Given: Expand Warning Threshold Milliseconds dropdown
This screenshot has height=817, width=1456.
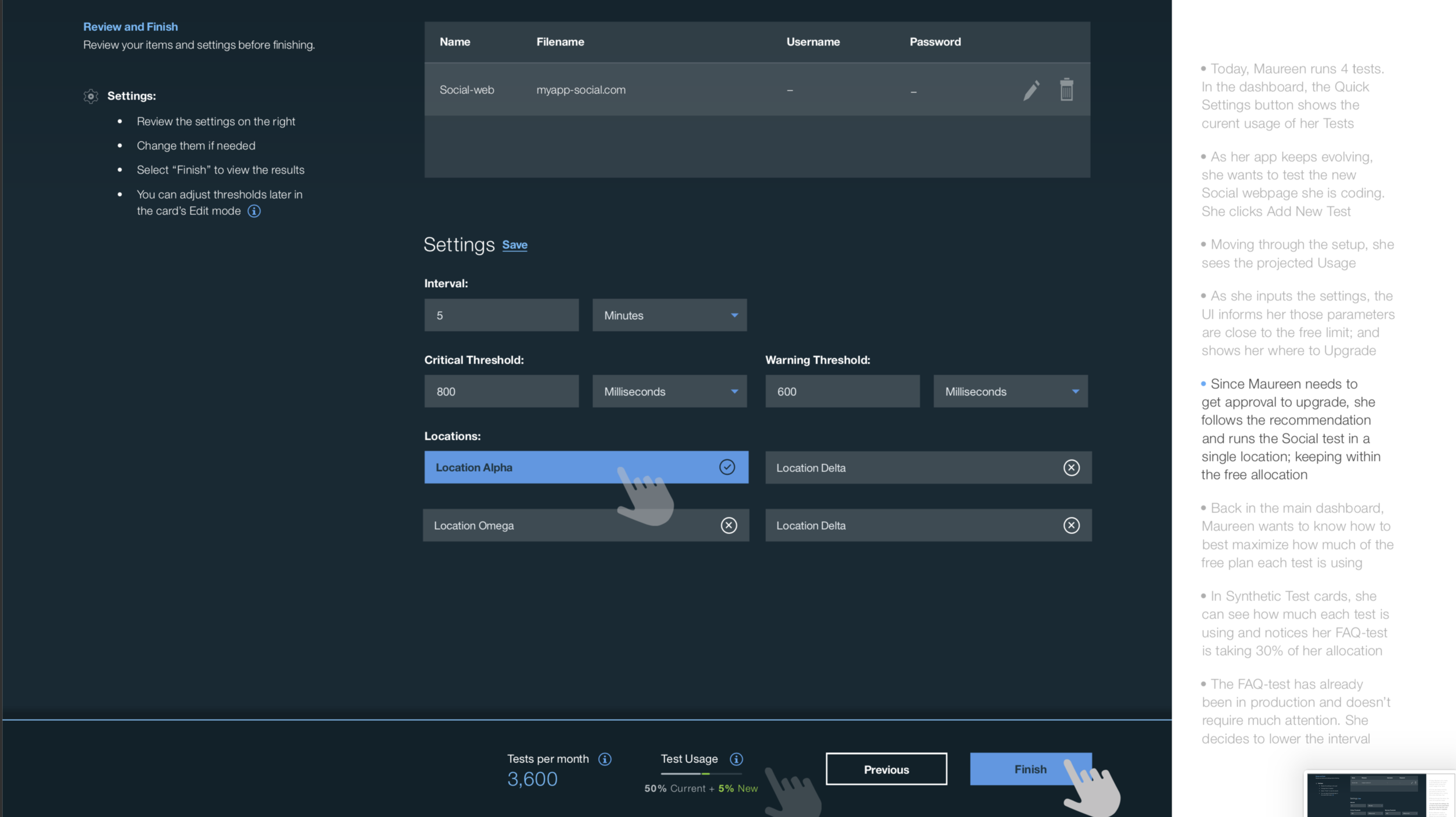Looking at the screenshot, I should point(1010,391).
